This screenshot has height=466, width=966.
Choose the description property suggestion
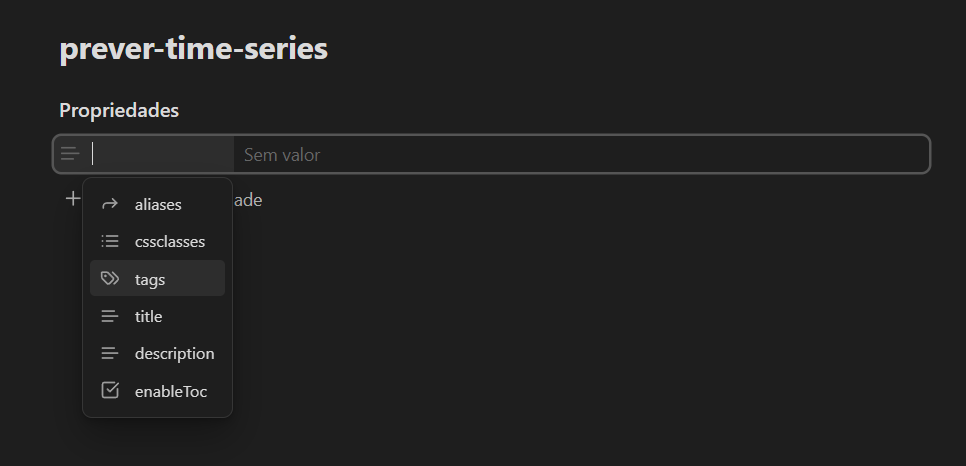tap(174, 353)
